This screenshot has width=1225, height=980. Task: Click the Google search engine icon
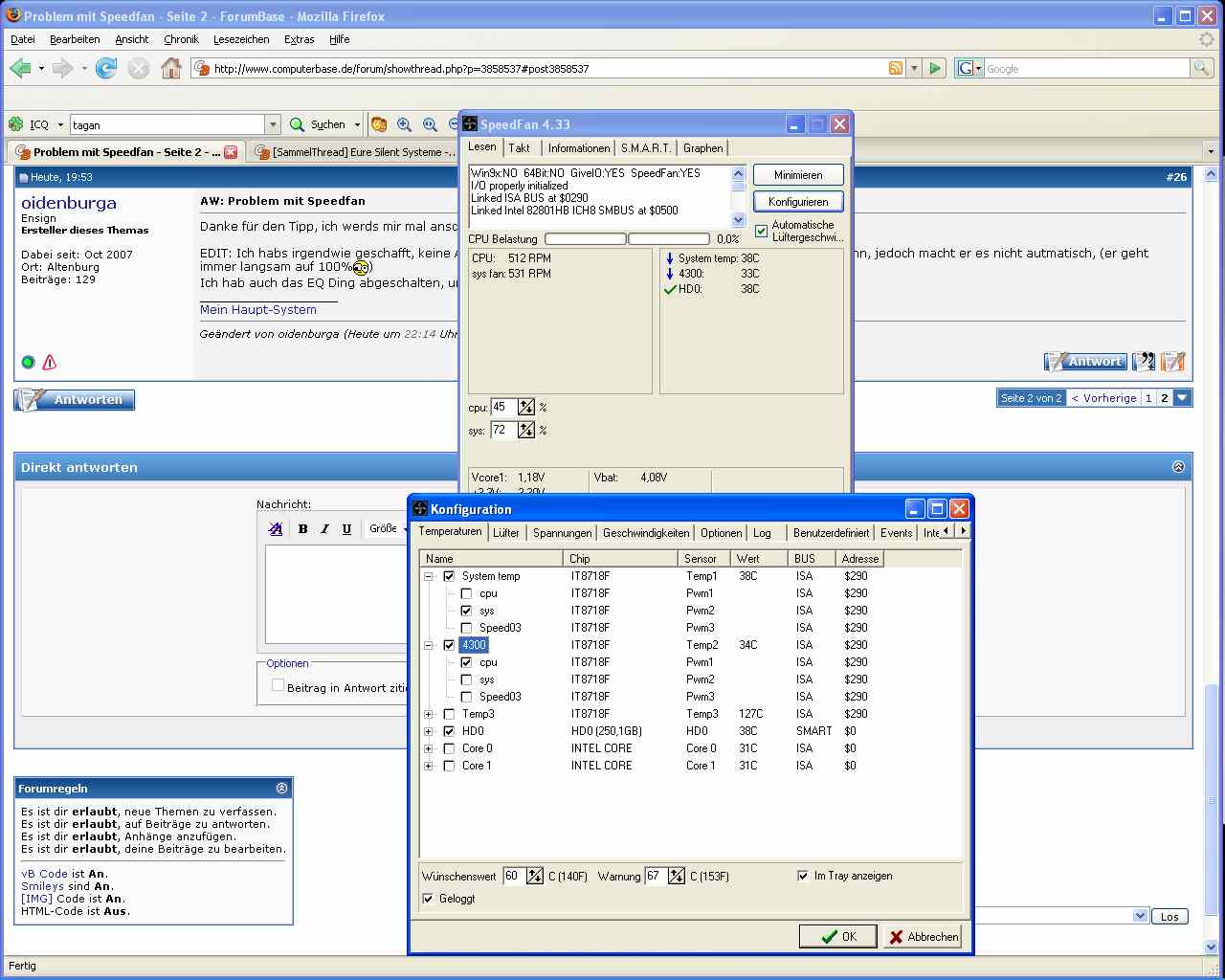966,68
